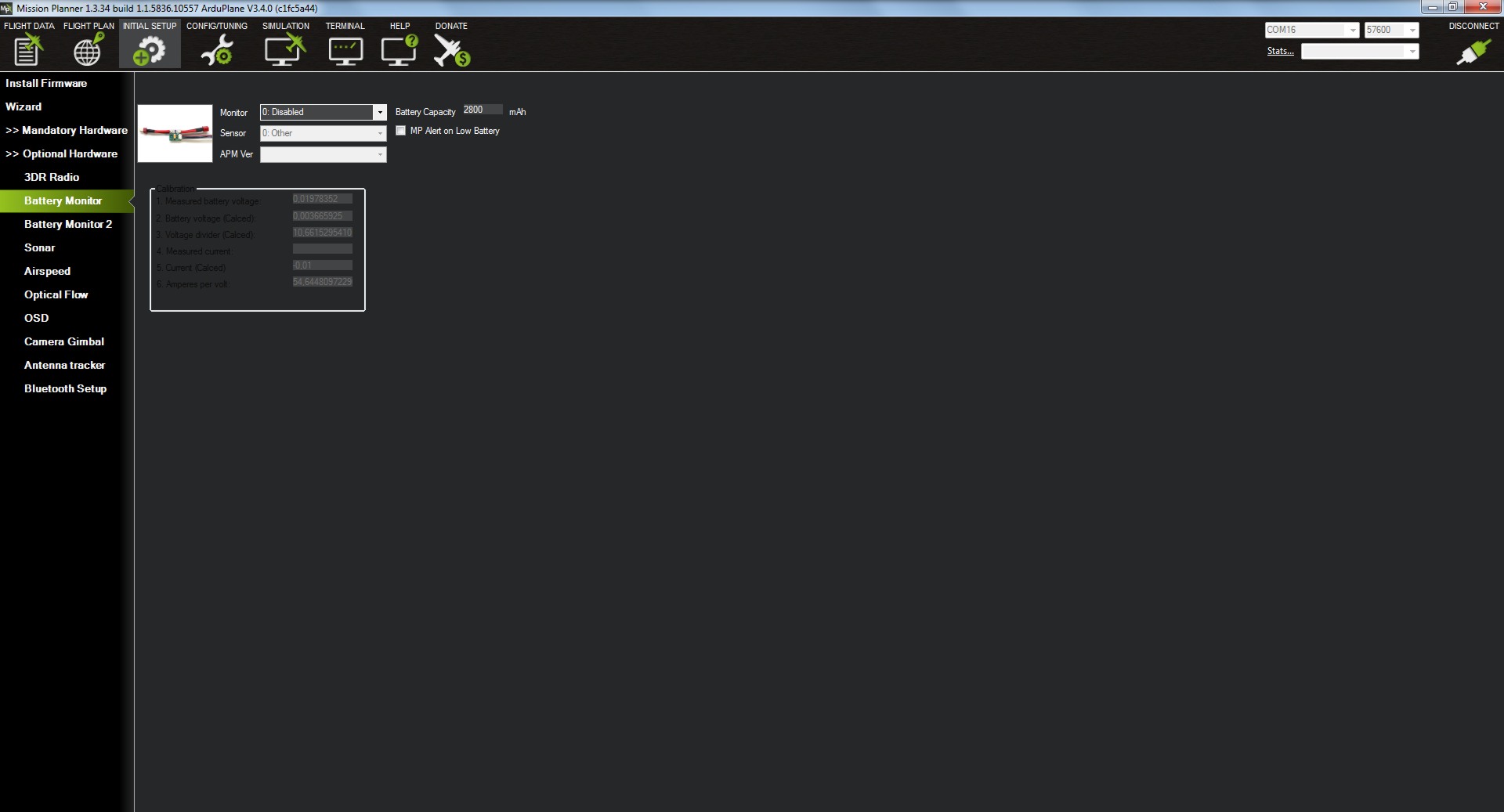Open Config/Tuning wrench icon
The image size is (1504, 812).
click(x=216, y=50)
